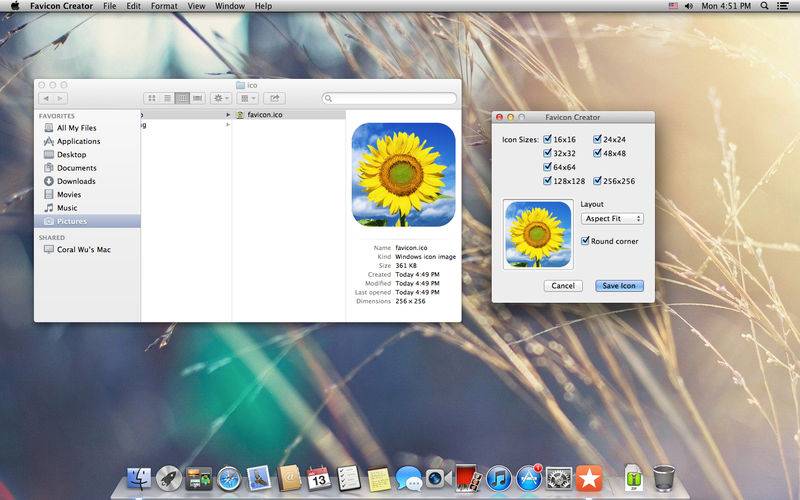Open the Finder action gear dropdown
The height and width of the screenshot is (500, 800).
[x=221, y=98]
